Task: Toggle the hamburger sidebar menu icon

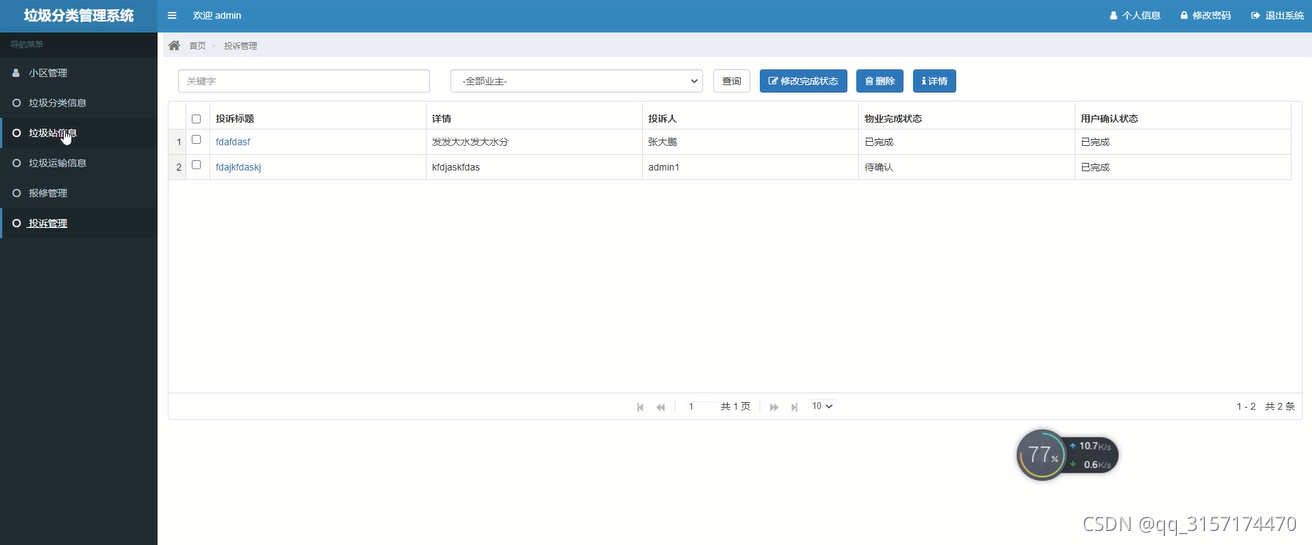Action: click(x=172, y=16)
